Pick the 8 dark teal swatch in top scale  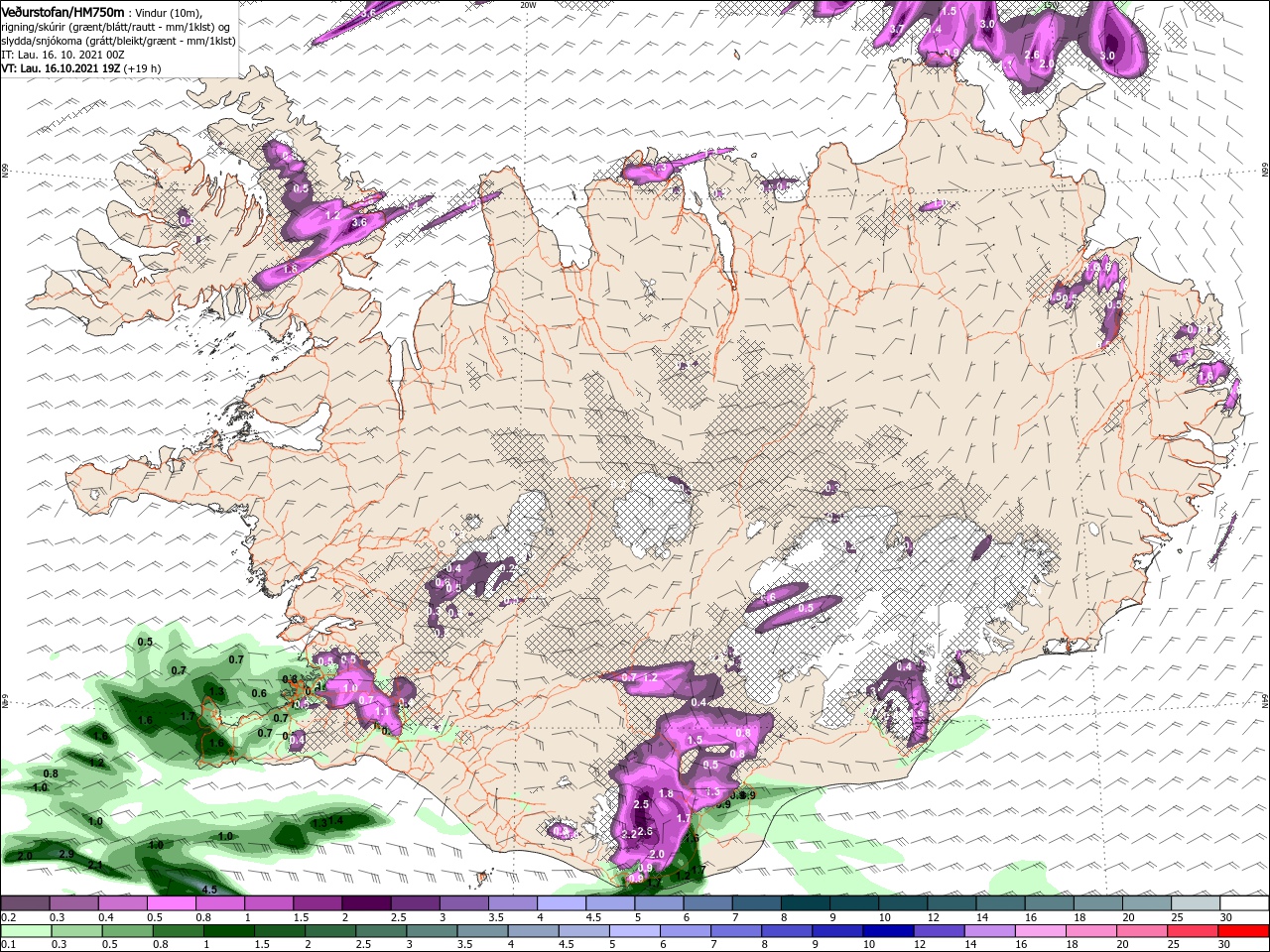pos(804,903)
